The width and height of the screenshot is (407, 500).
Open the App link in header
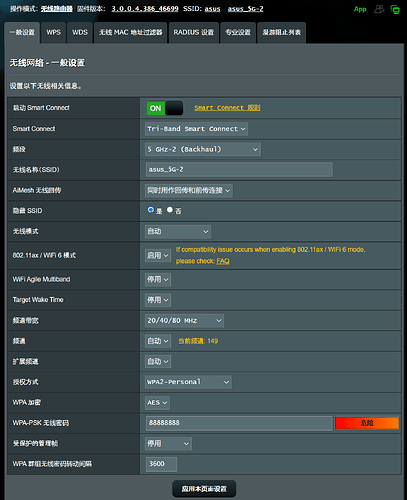click(360, 9)
